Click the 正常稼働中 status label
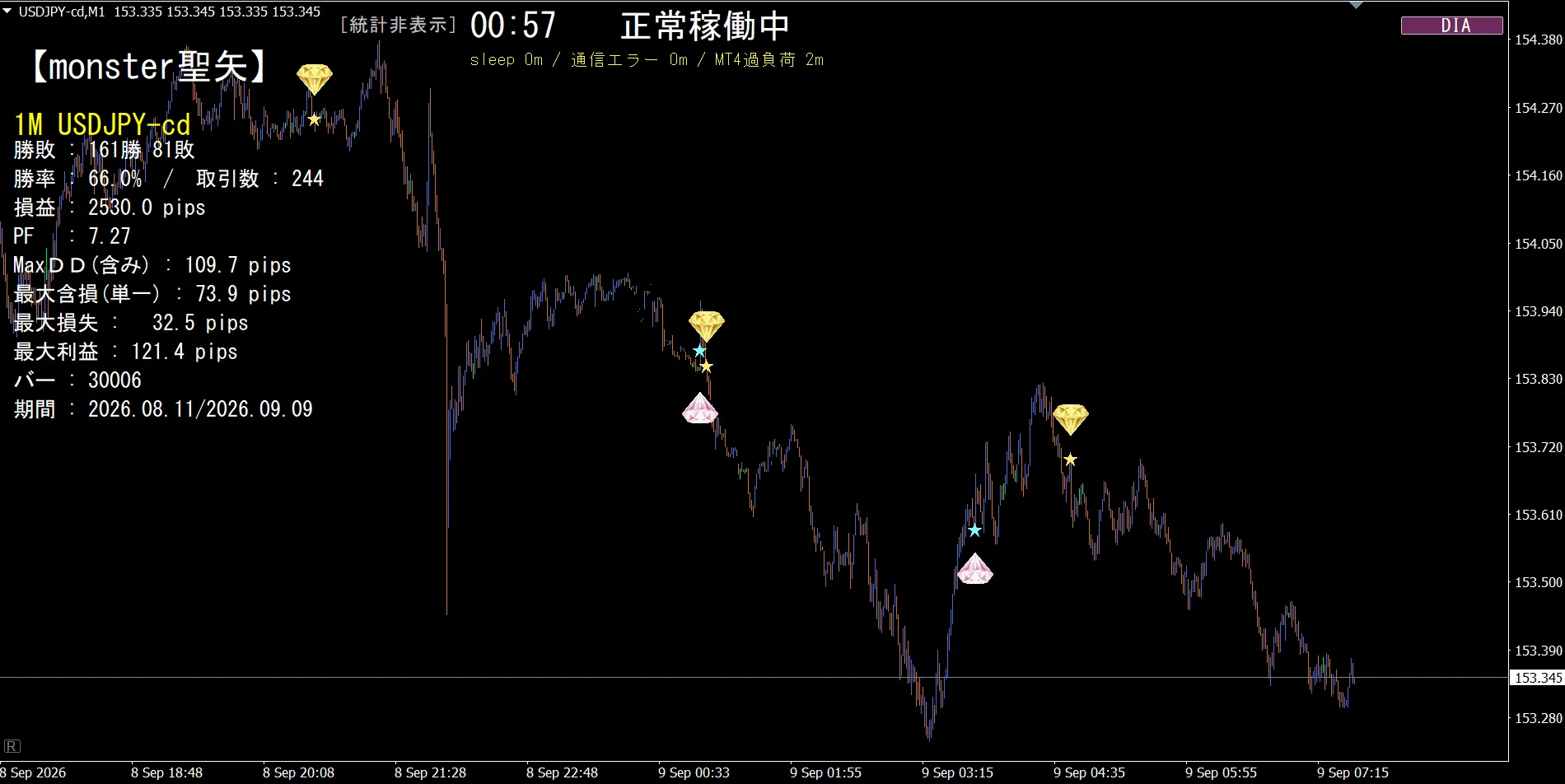The image size is (1565, 784). pos(705,26)
